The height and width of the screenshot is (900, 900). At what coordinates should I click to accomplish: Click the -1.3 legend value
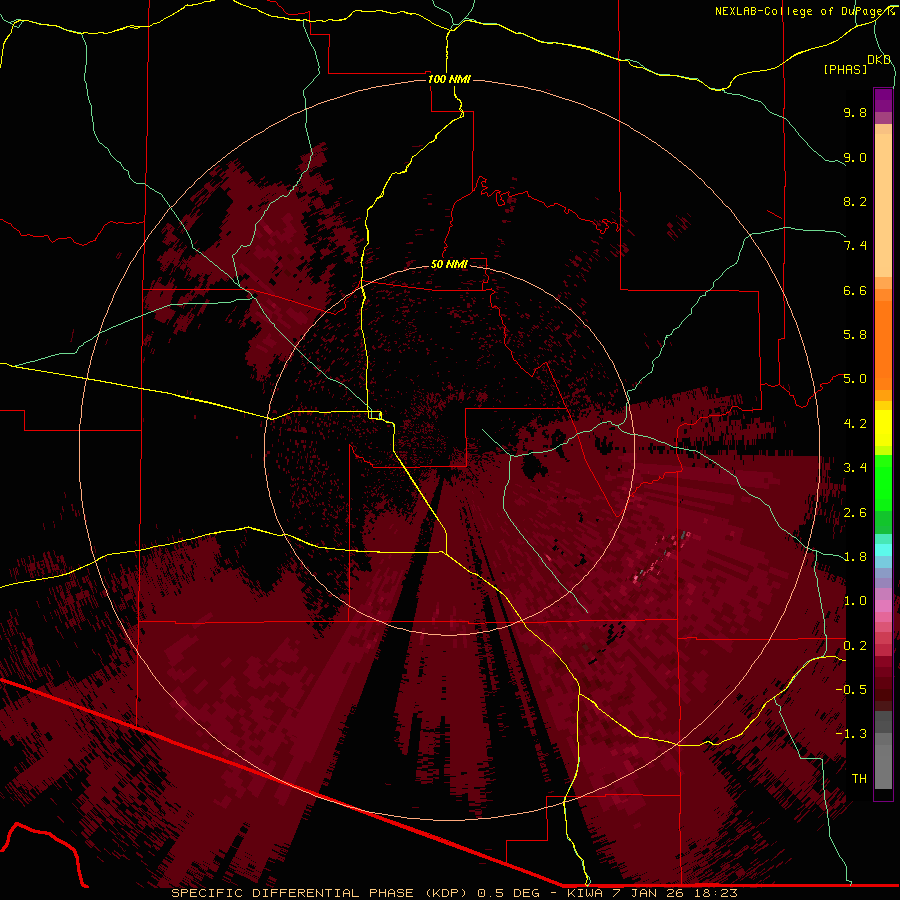tap(851, 734)
